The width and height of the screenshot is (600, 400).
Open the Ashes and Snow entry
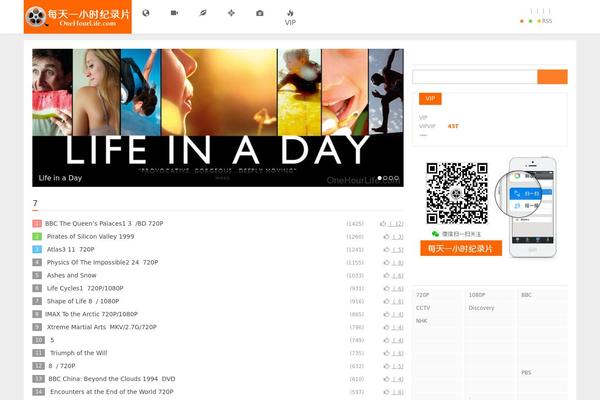click(72, 276)
